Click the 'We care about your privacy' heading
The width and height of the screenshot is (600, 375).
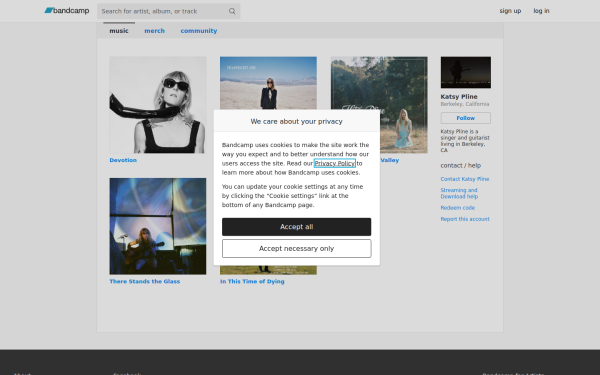click(297, 121)
